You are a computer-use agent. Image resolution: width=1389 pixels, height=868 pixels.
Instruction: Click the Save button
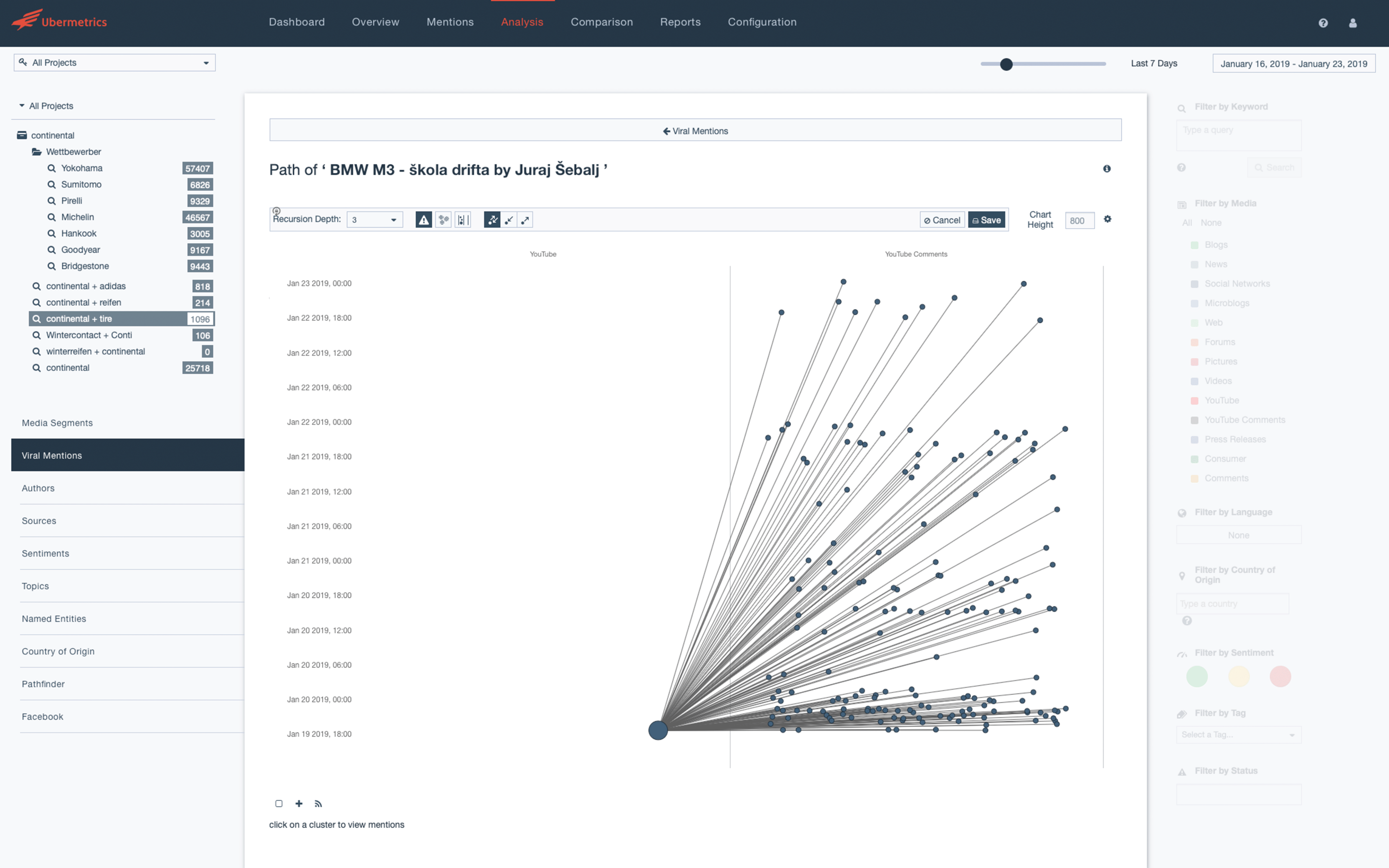click(x=987, y=220)
